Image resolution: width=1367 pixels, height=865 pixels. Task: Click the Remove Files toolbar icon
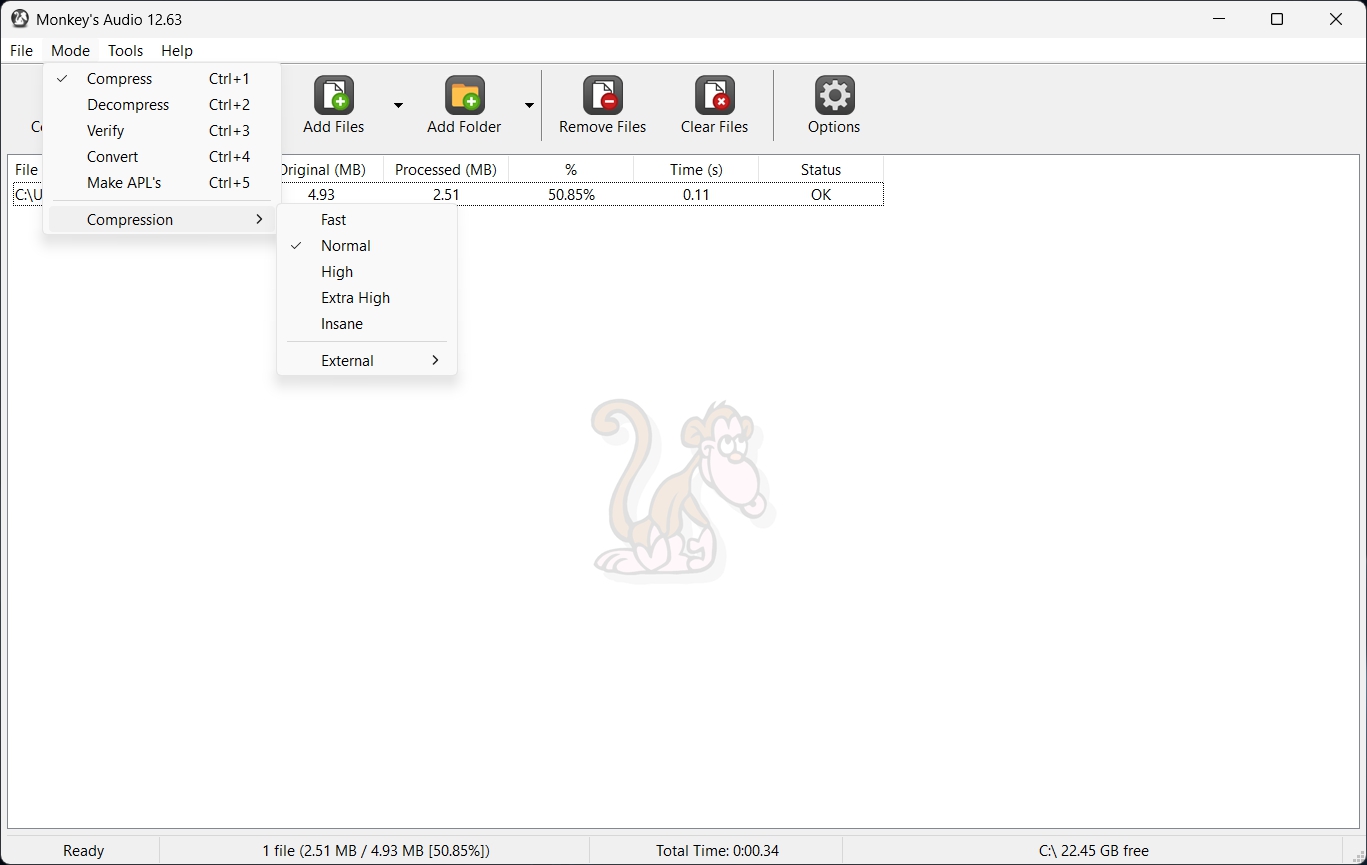[x=603, y=95]
